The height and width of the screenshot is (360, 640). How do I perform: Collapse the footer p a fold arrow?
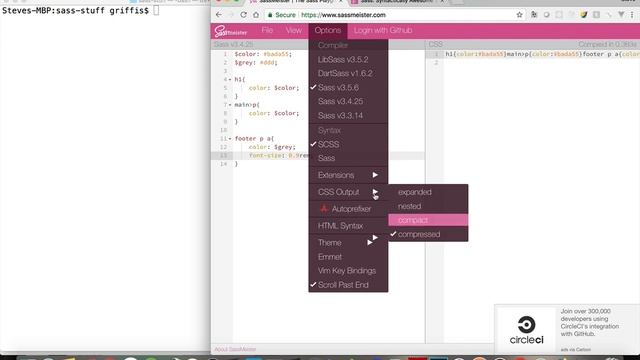230,139
